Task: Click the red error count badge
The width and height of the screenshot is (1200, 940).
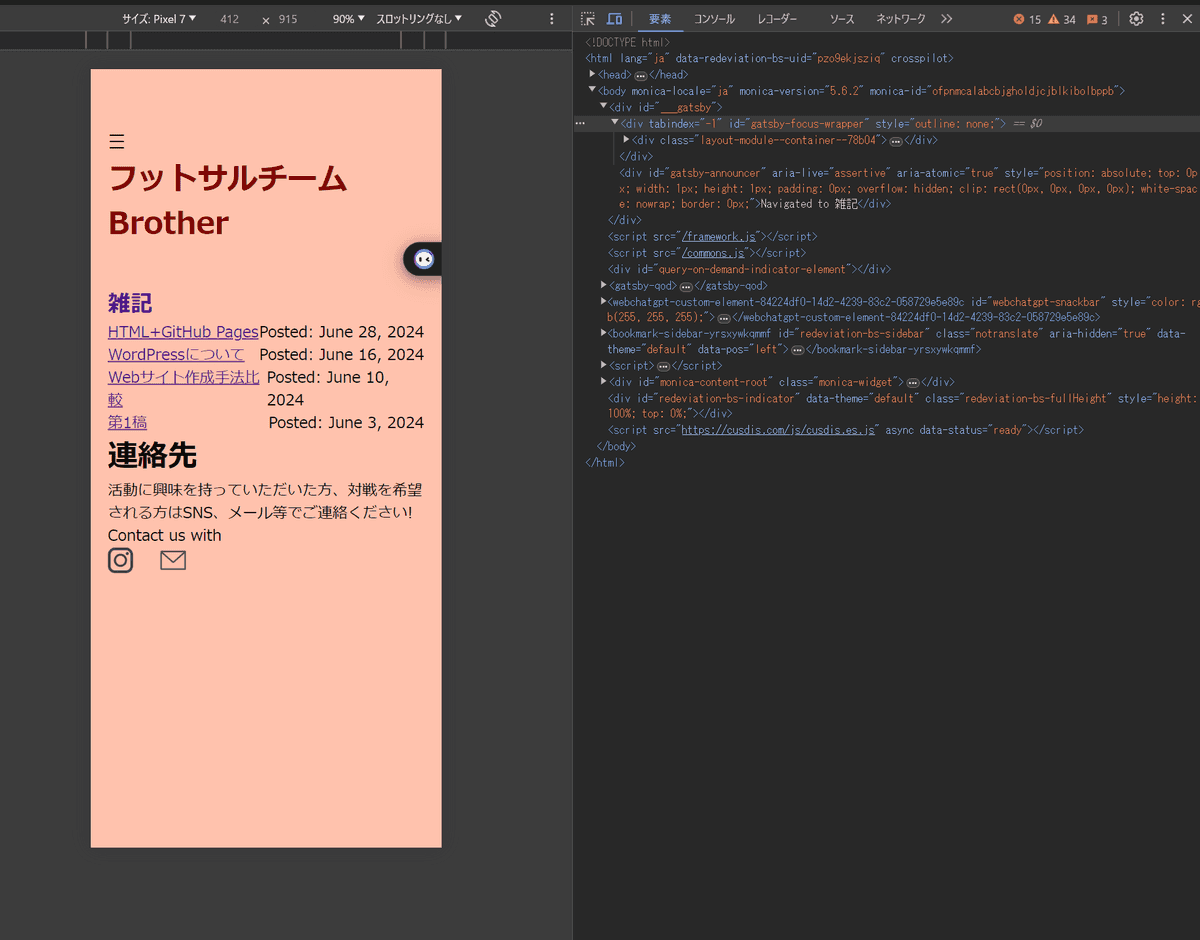Action: click(x=1027, y=19)
